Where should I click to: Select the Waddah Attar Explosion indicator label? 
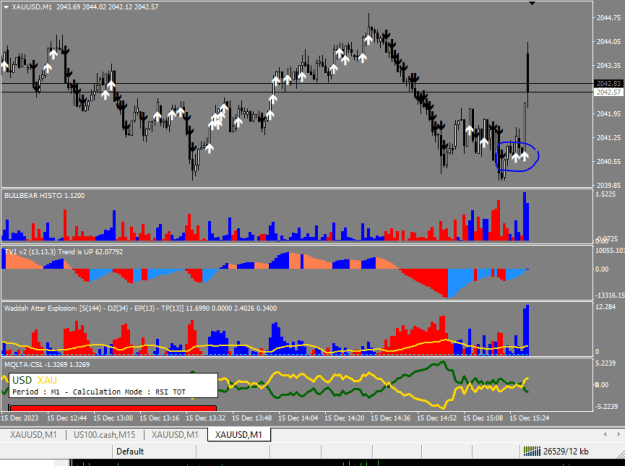click(140, 308)
